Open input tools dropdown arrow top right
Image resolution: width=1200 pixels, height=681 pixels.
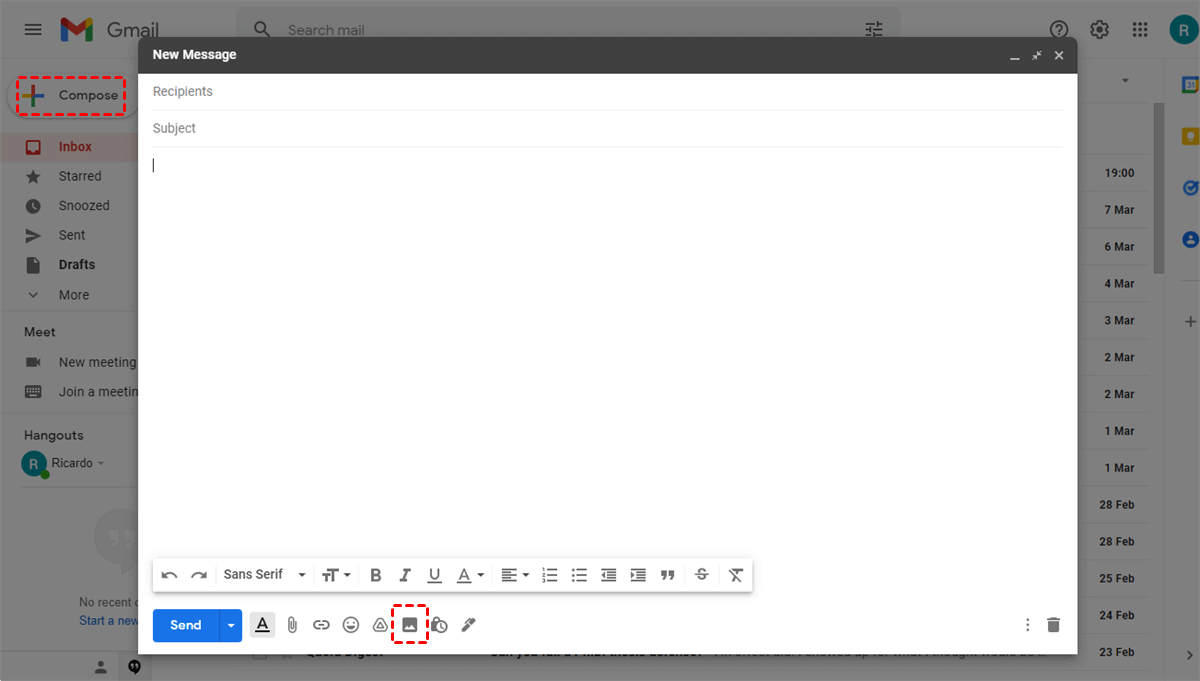click(x=1125, y=80)
